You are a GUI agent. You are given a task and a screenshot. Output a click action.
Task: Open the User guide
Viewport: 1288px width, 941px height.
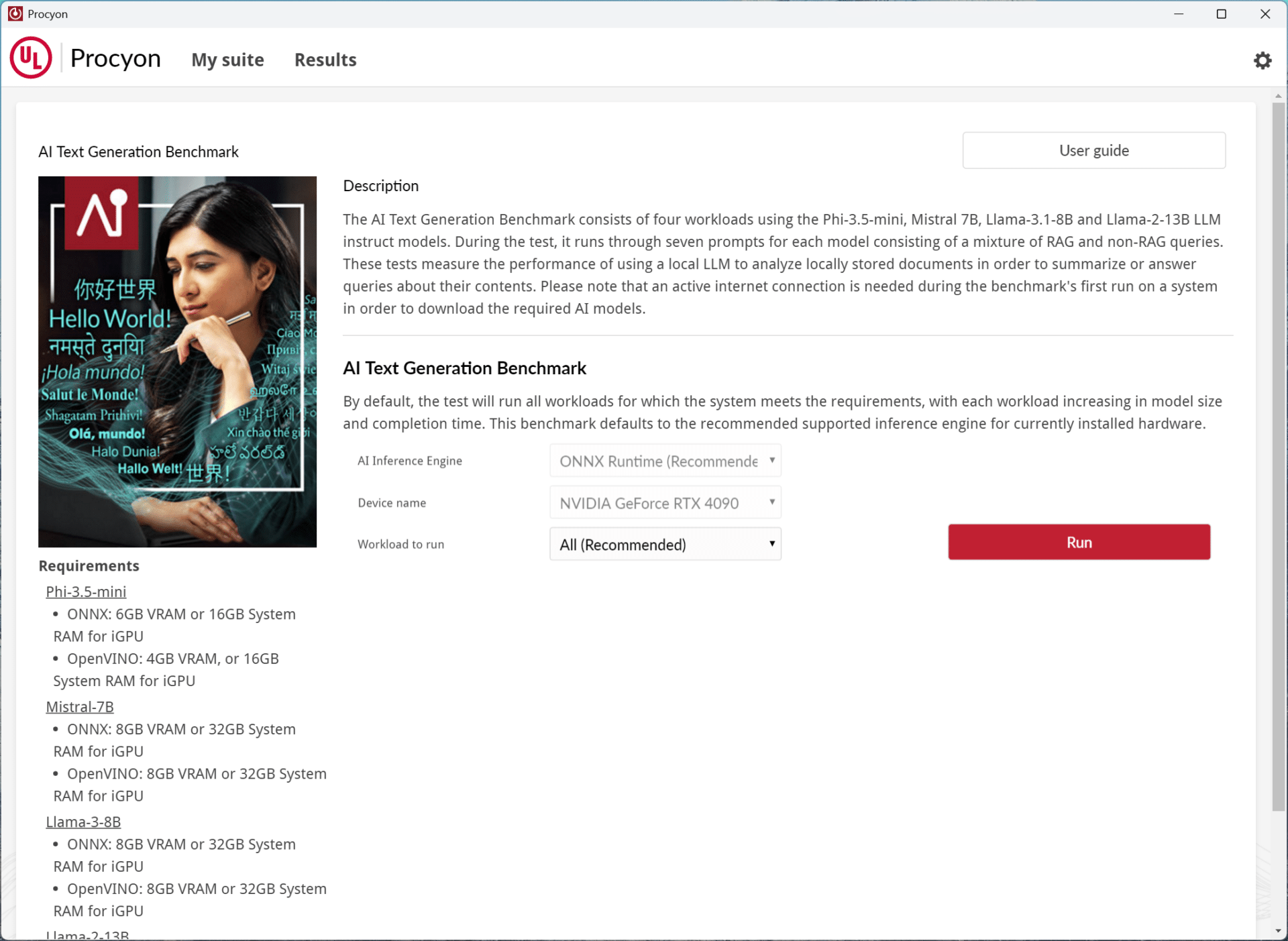[x=1093, y=150]
